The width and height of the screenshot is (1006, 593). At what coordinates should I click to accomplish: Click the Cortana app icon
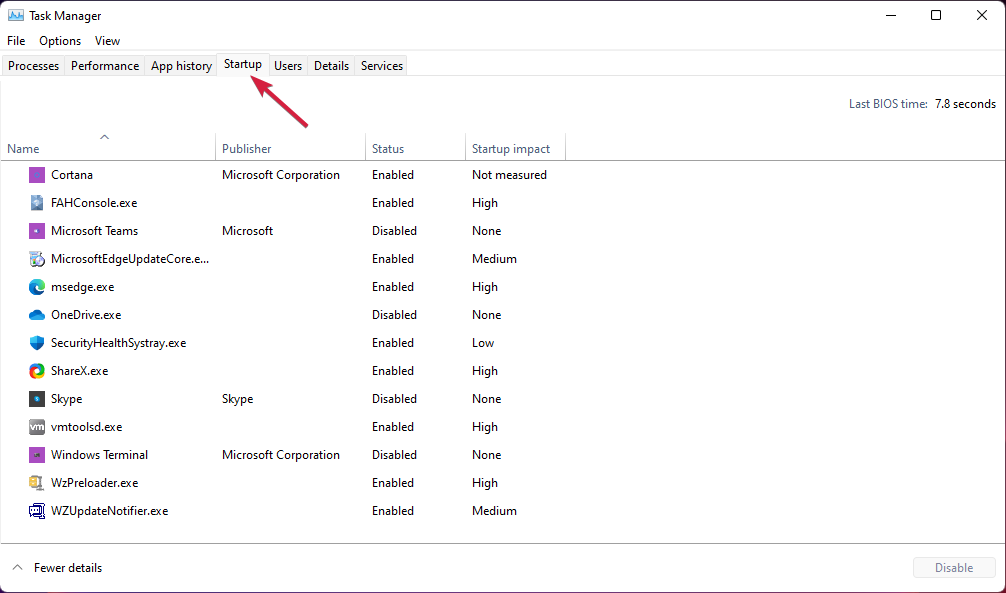coord(37,175)
